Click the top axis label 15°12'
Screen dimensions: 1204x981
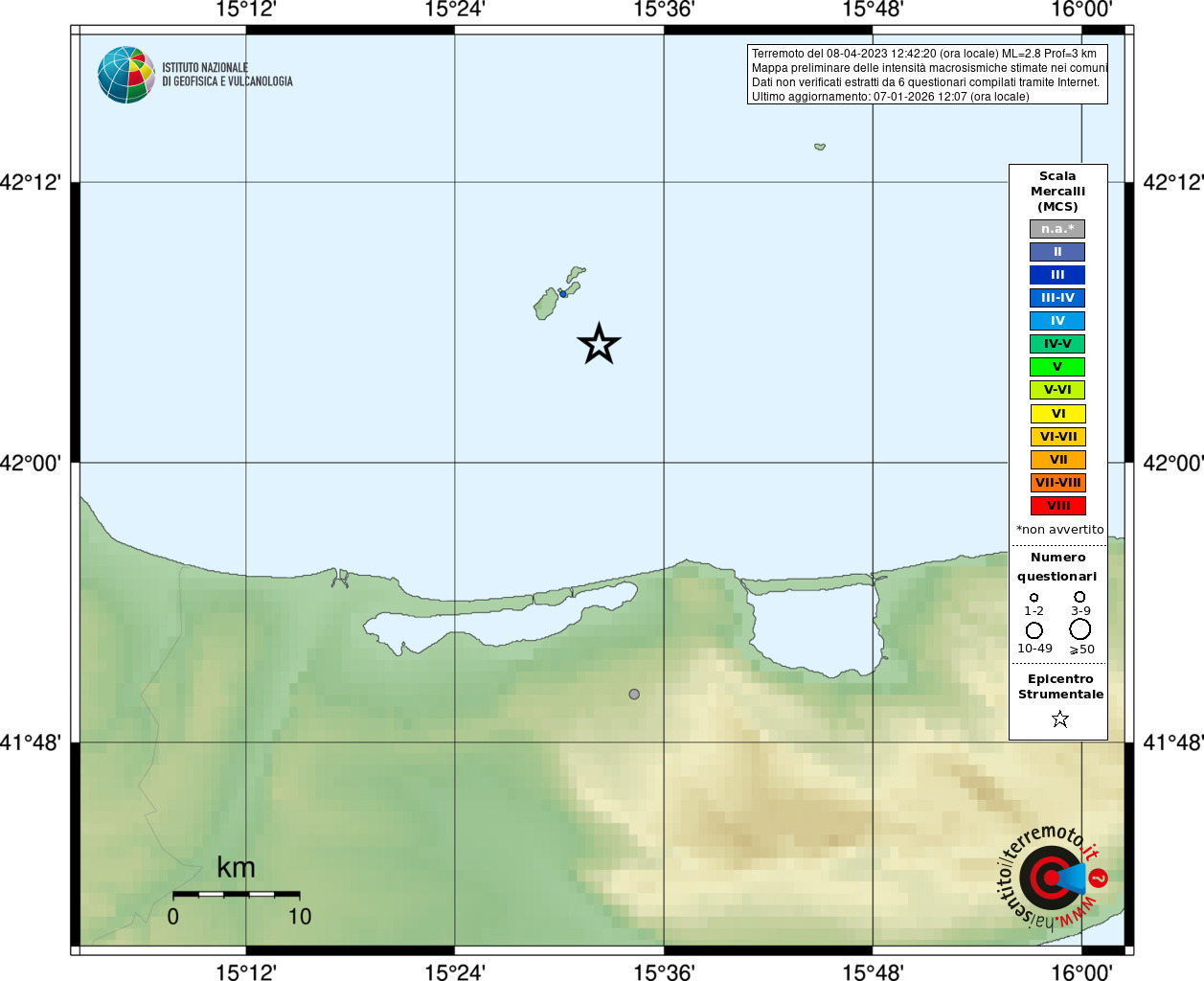pos(246,10)
